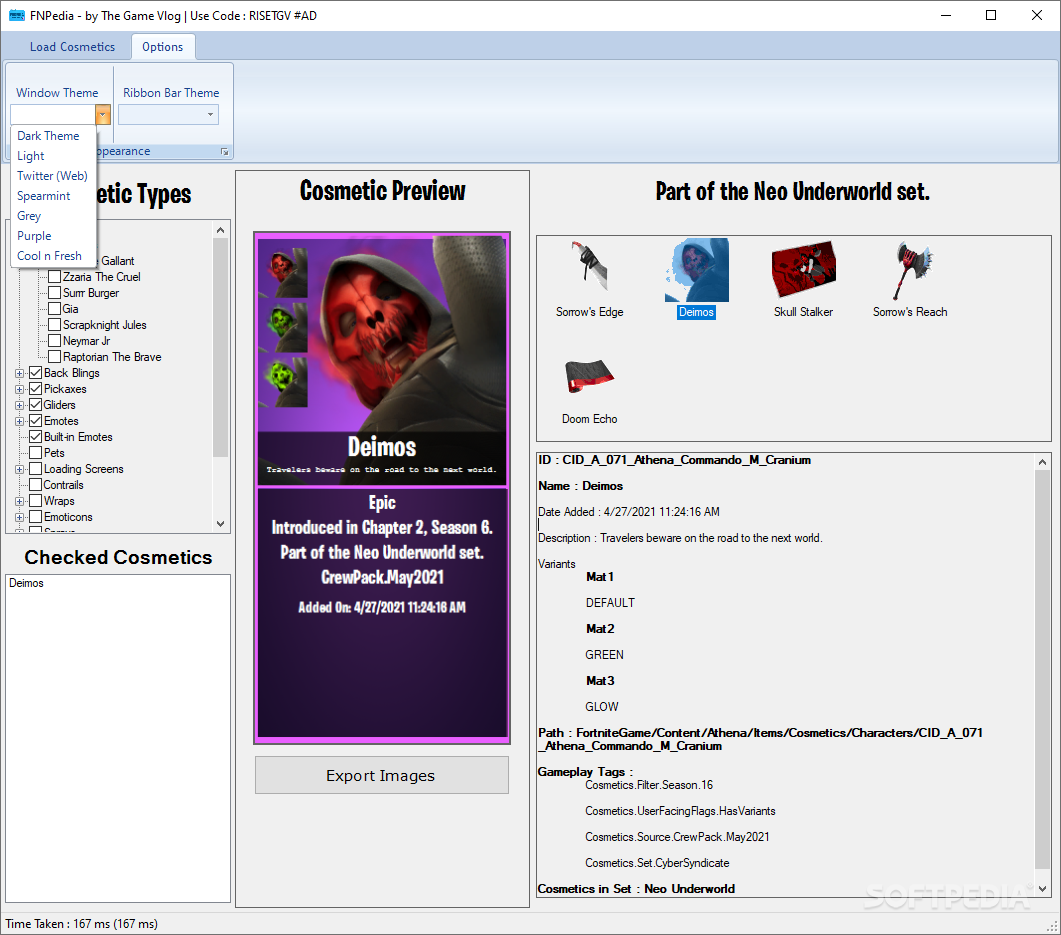Check the Raptorian The Brave checkbox
Image resolution: width=1061 pixels, height=935 pixels.
point(55,357)
